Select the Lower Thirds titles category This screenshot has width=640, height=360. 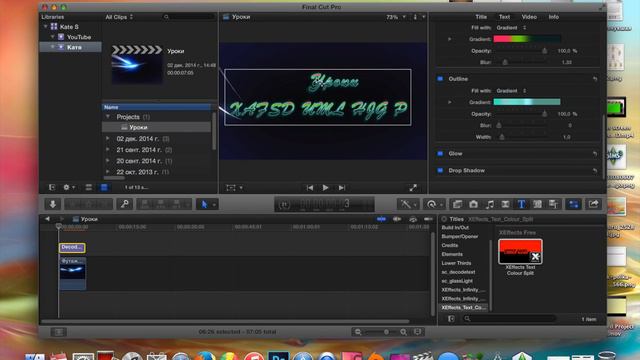[x=456, y=263]
